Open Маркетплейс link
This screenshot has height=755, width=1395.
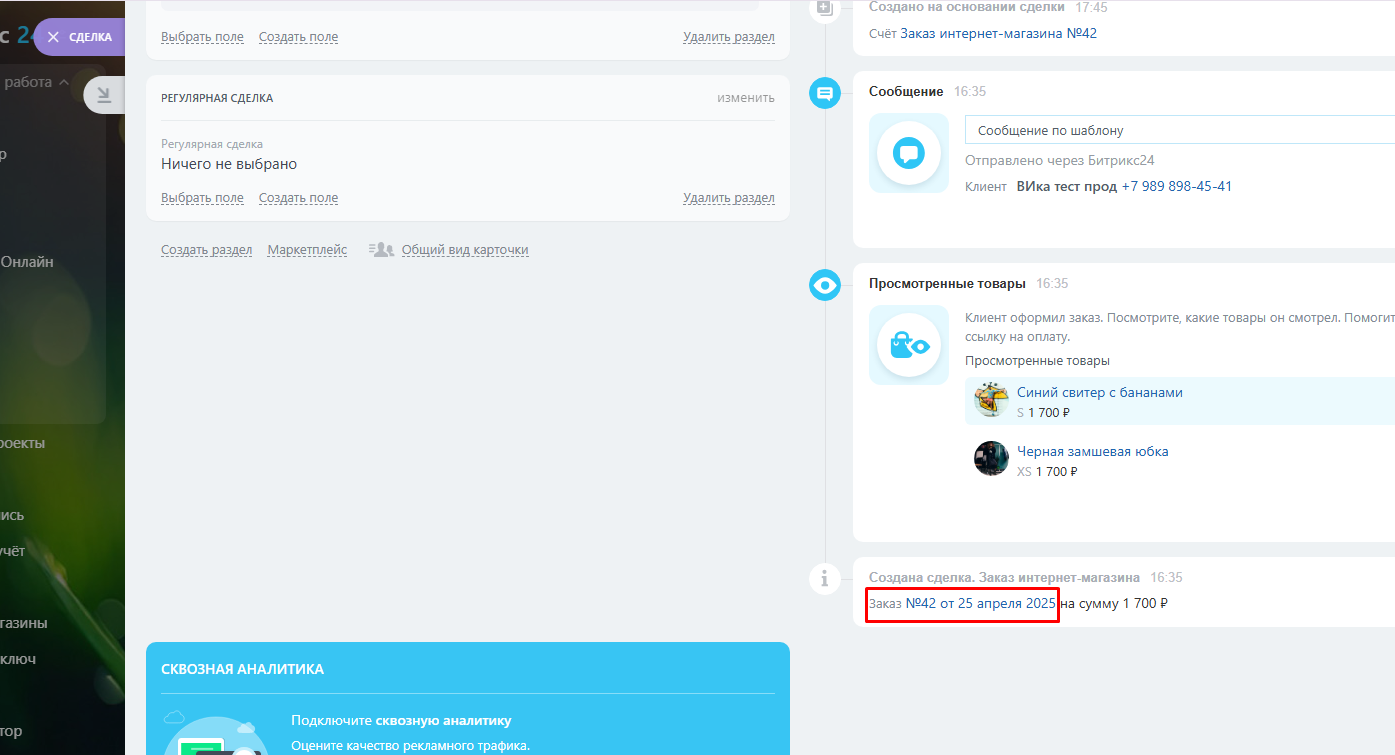[x=307, y=250]
